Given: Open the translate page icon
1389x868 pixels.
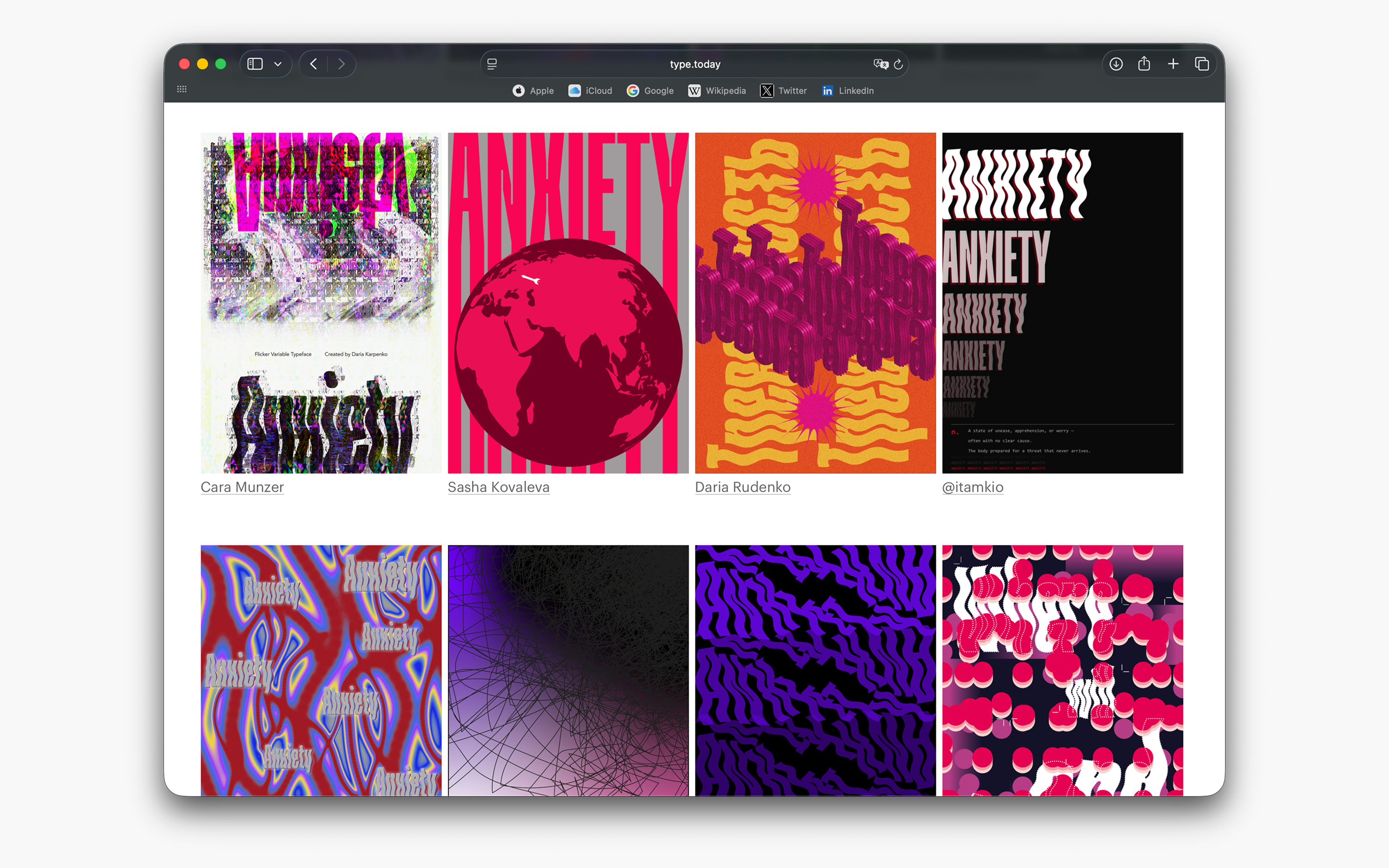Looking at the screenshot, I should click(x=881, y=64).
